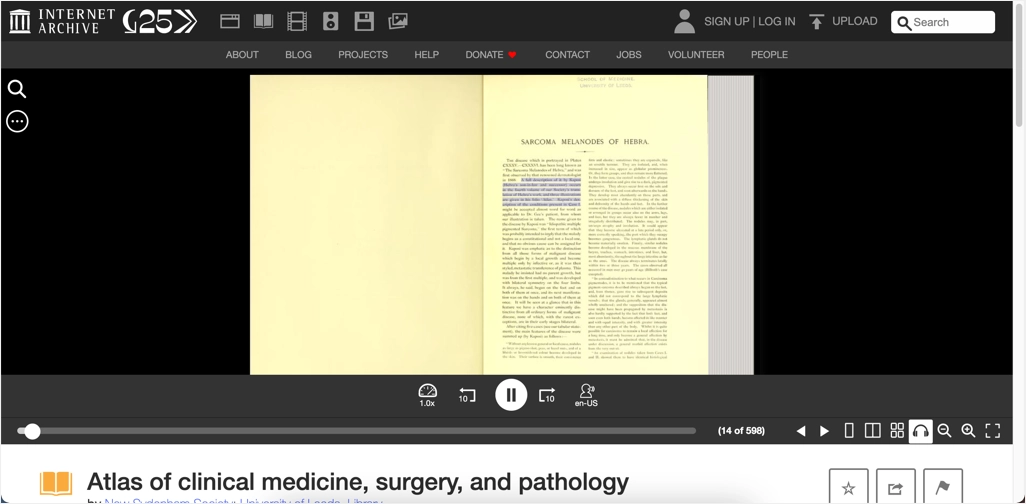Click the orange book icon beside the title
Screen dimensions: 1026x504
[56, 483]
